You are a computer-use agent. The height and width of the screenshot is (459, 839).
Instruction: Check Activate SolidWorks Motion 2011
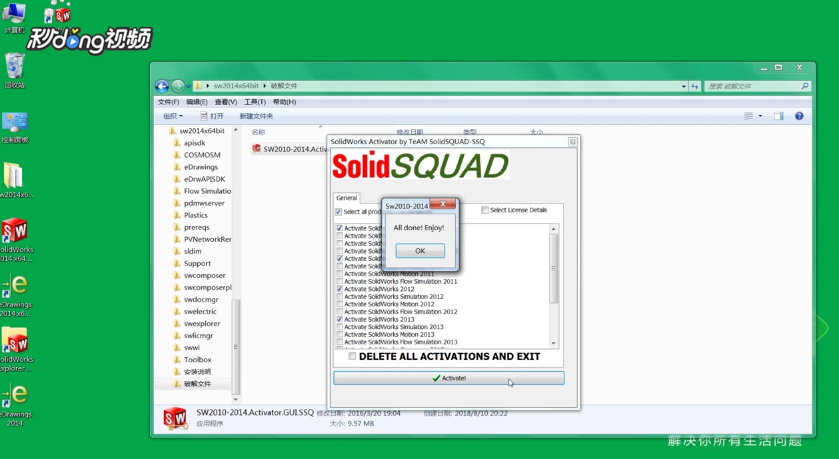click(340, 274)
